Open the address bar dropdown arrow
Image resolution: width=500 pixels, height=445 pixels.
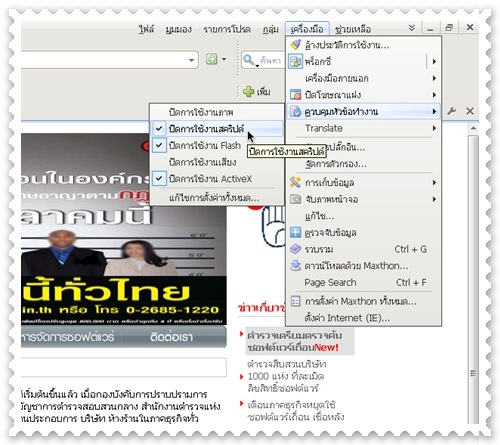191,60
